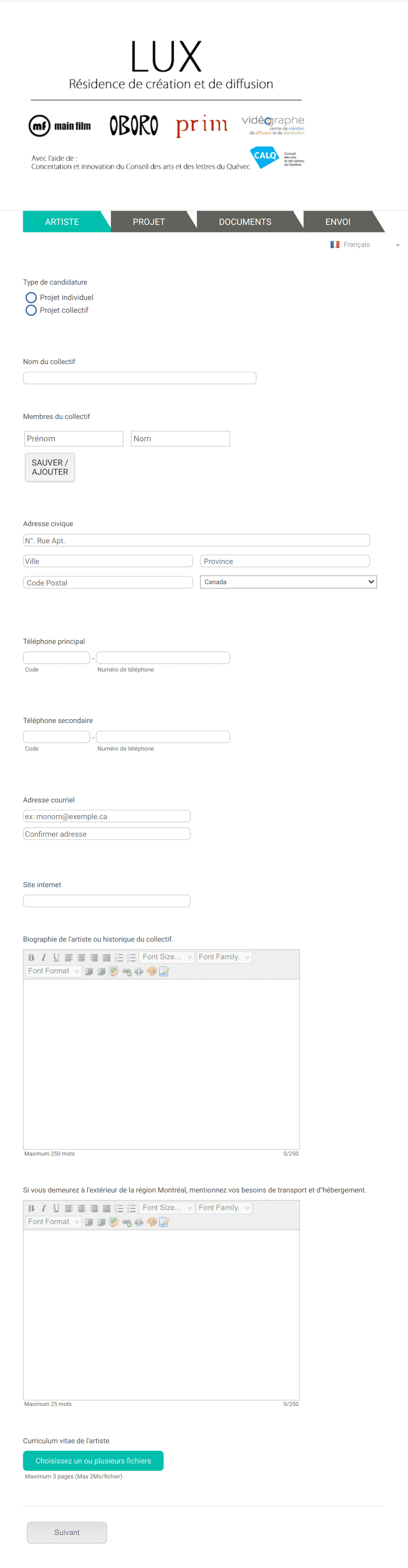Screen dimensions: 408x1568
Task: Click the Nom member field
Action: [x=181, y=439]
